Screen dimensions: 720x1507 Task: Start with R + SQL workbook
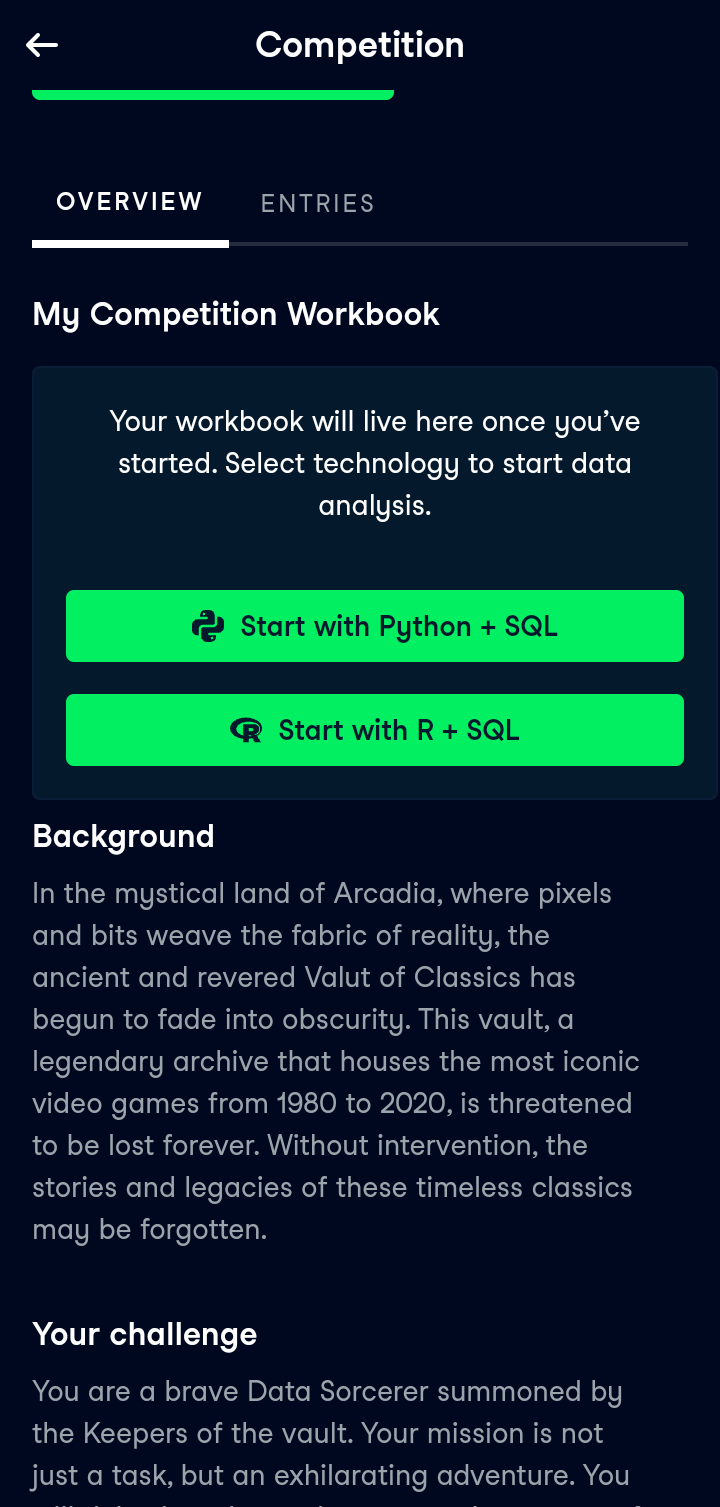[375, 730]
